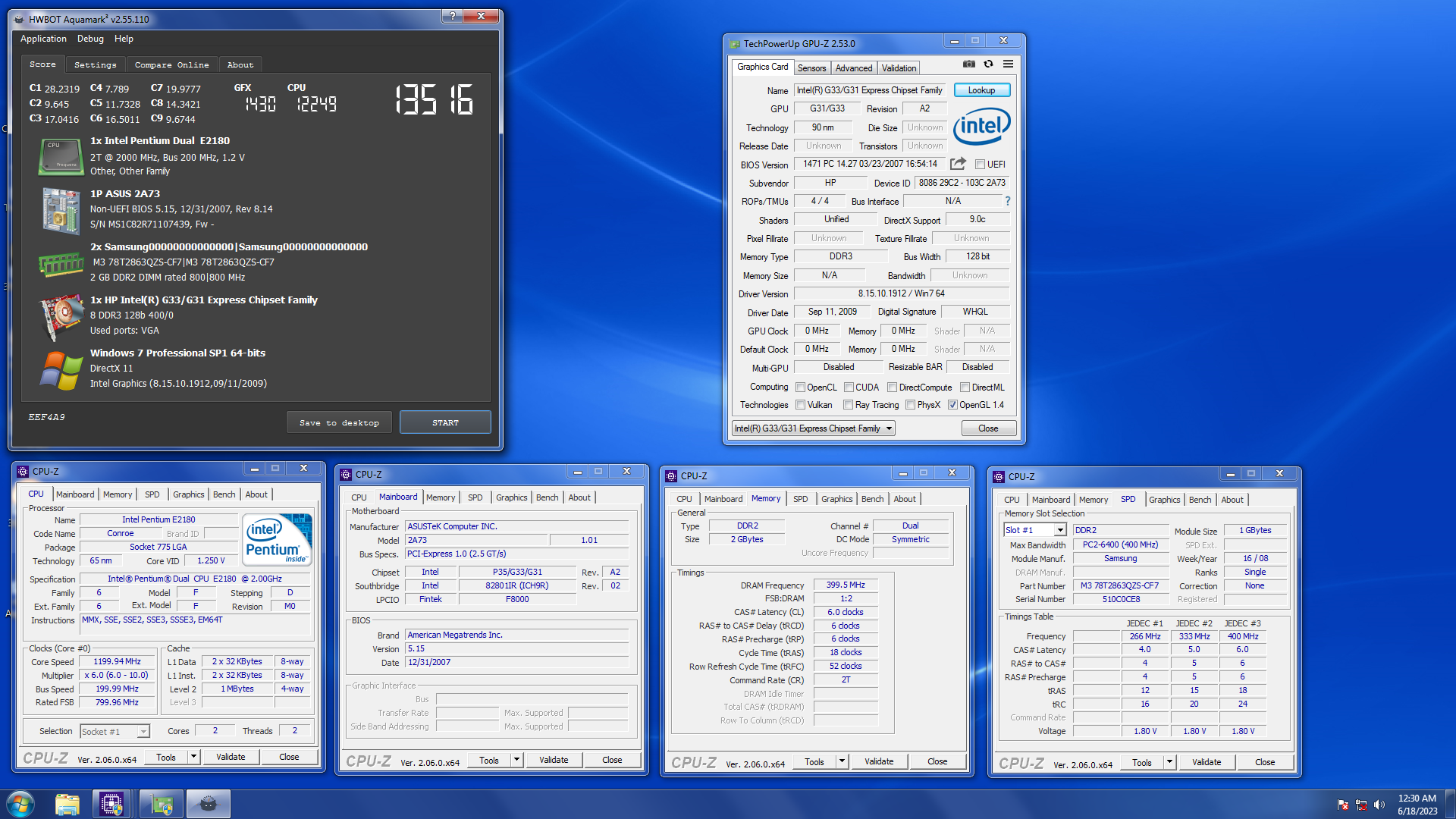The image size is (1456, 819).
Task: Click the motherboard icon in Aquamark
Action: click(61, 210)
